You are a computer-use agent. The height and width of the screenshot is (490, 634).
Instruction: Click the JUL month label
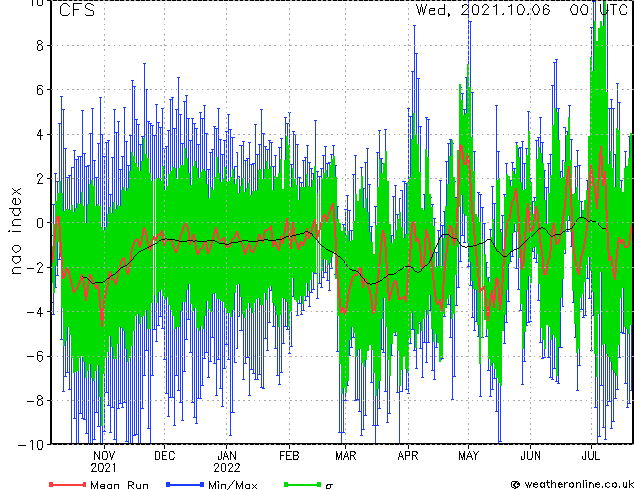[x=590, y=456]
